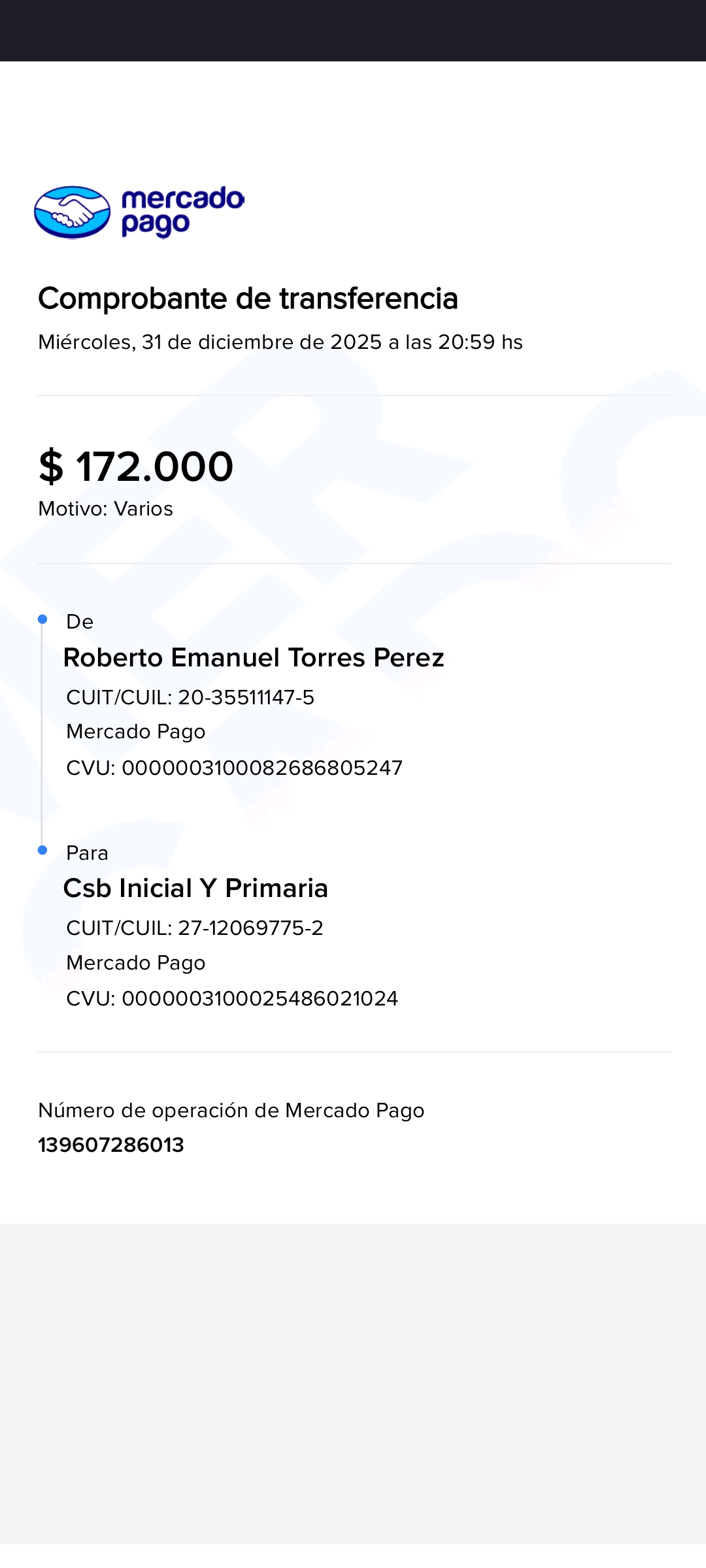Select the "Comprobante de transferencia" heading
Screen dimensions: 706x1568
tap(248, 299)
